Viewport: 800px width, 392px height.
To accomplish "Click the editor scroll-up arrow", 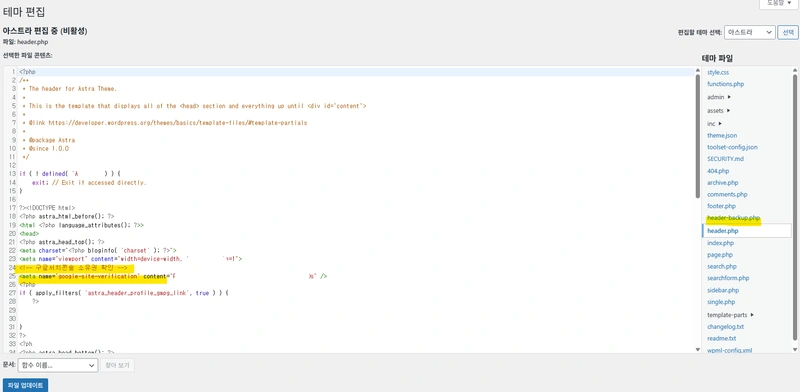I will pos(697,71).
